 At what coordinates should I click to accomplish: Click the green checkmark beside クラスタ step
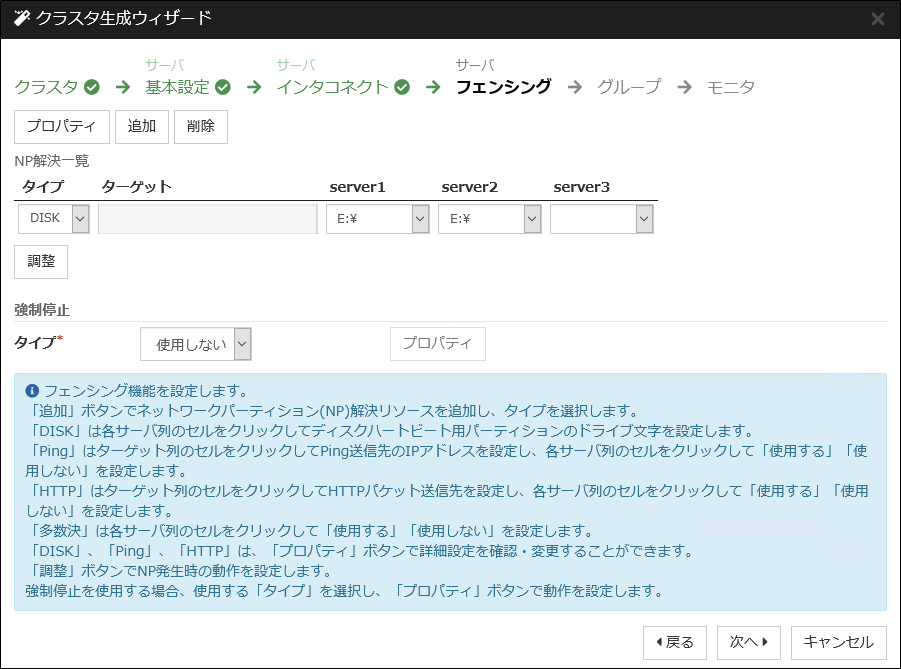(90, 87)
